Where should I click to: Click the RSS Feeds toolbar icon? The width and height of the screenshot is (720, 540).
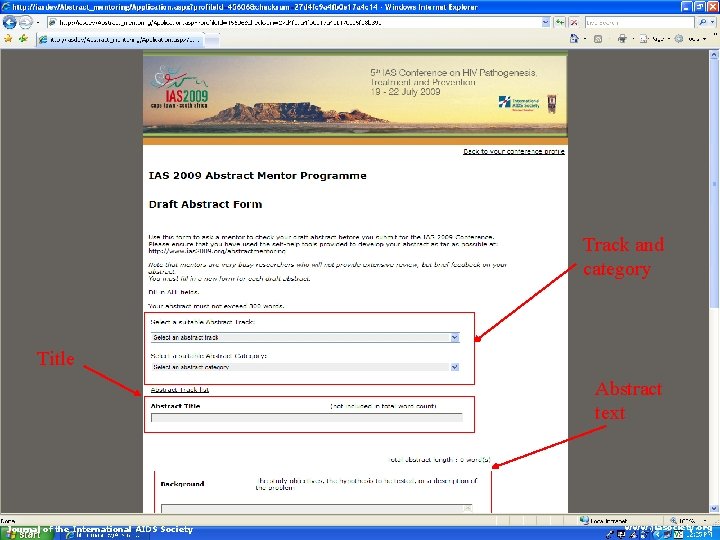598,39
